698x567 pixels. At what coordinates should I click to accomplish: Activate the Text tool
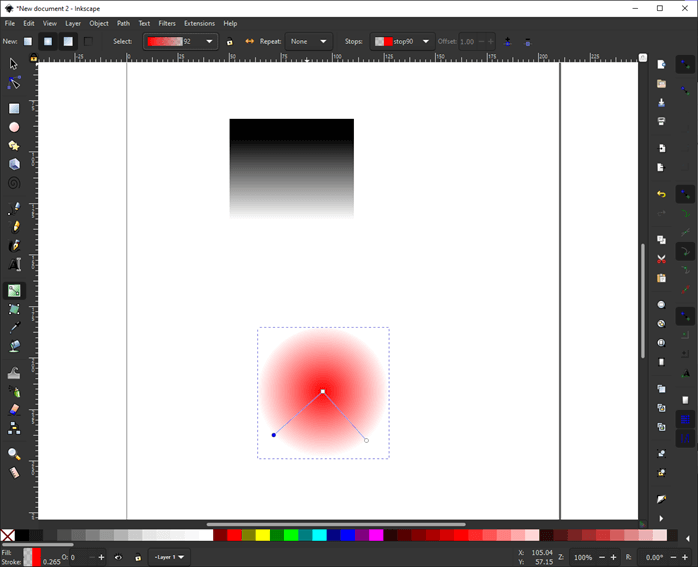pyautogui.click(x=14, y=265)
